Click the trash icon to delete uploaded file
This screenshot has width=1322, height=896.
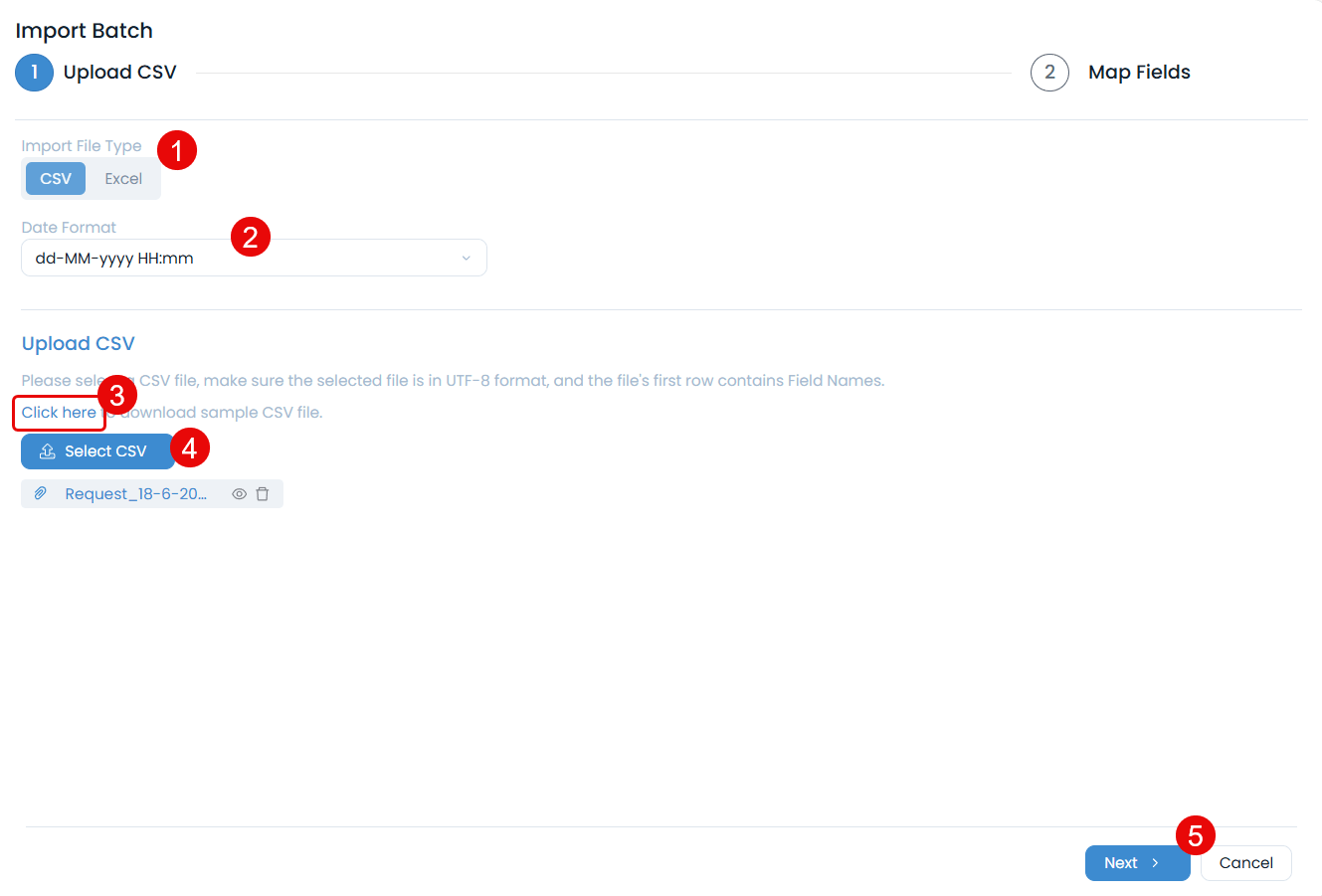click(263, 493)
